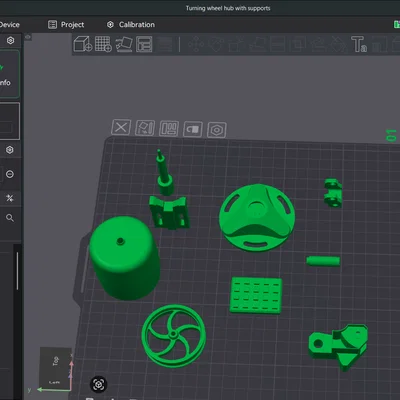Select the spoked steering wheel model
The height and width of the screenshot is (400, 400).
coord(174,336)
